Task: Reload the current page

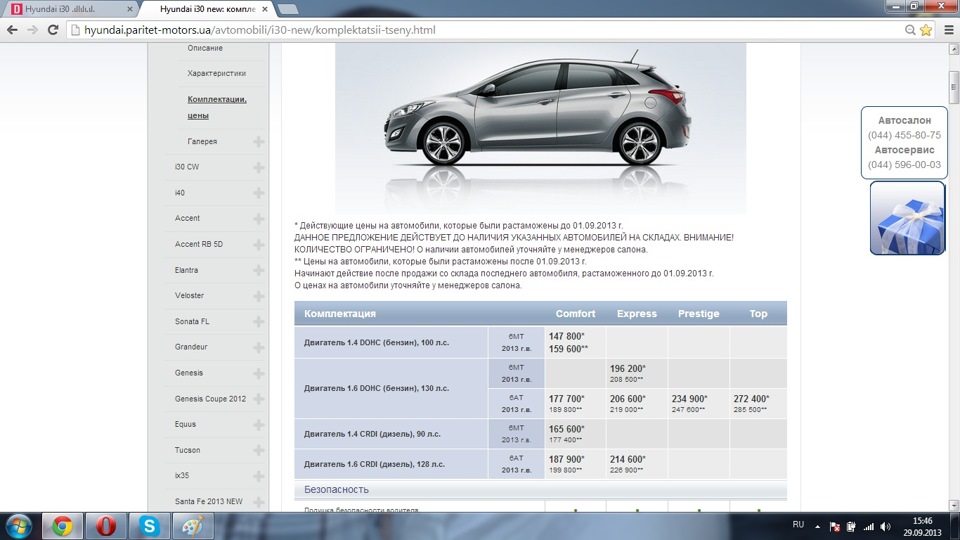Action: pos(53,29)
